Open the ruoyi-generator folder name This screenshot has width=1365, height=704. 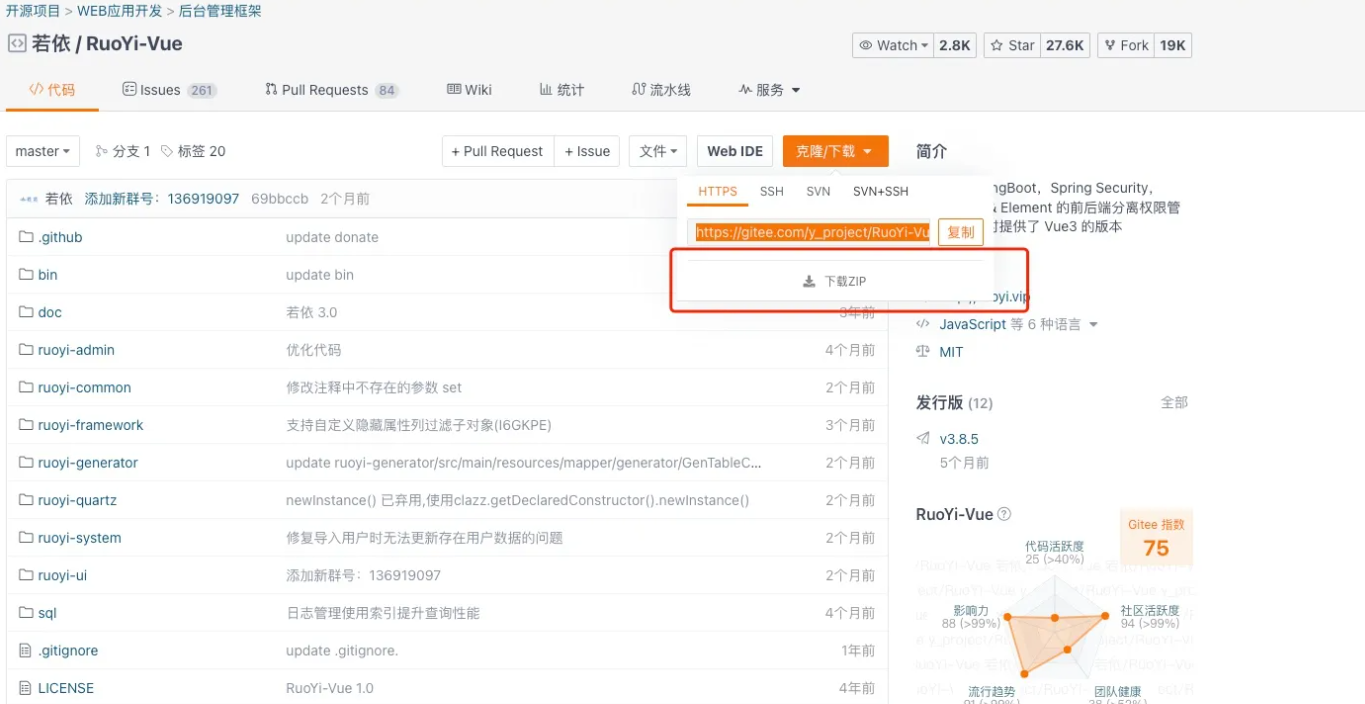(x=88, y=463)
